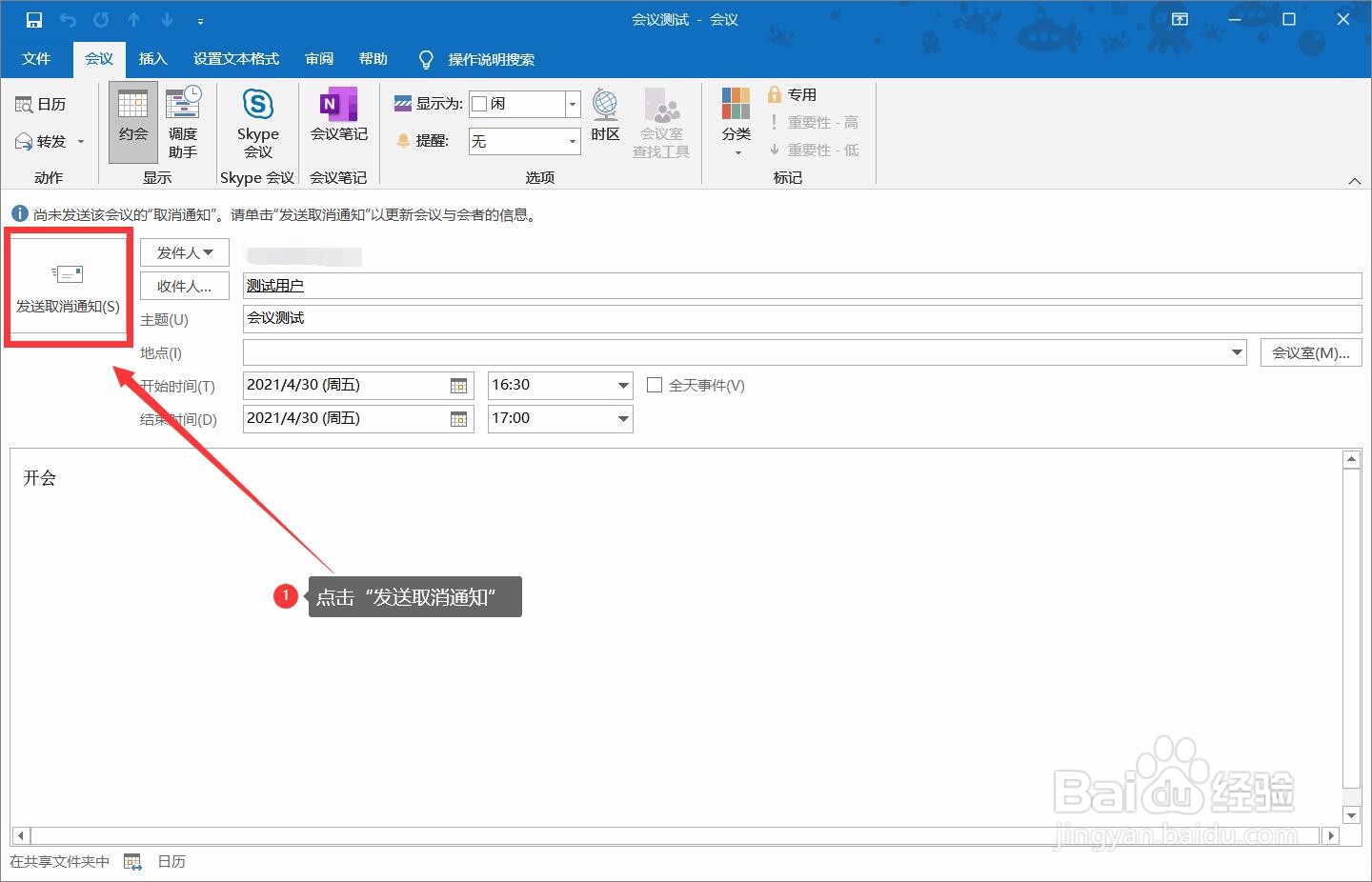This screenshot has width=1372, height=882.
Task: Expand the 地点 location dropdown arrow
Action: click(x=1238, y=352)
